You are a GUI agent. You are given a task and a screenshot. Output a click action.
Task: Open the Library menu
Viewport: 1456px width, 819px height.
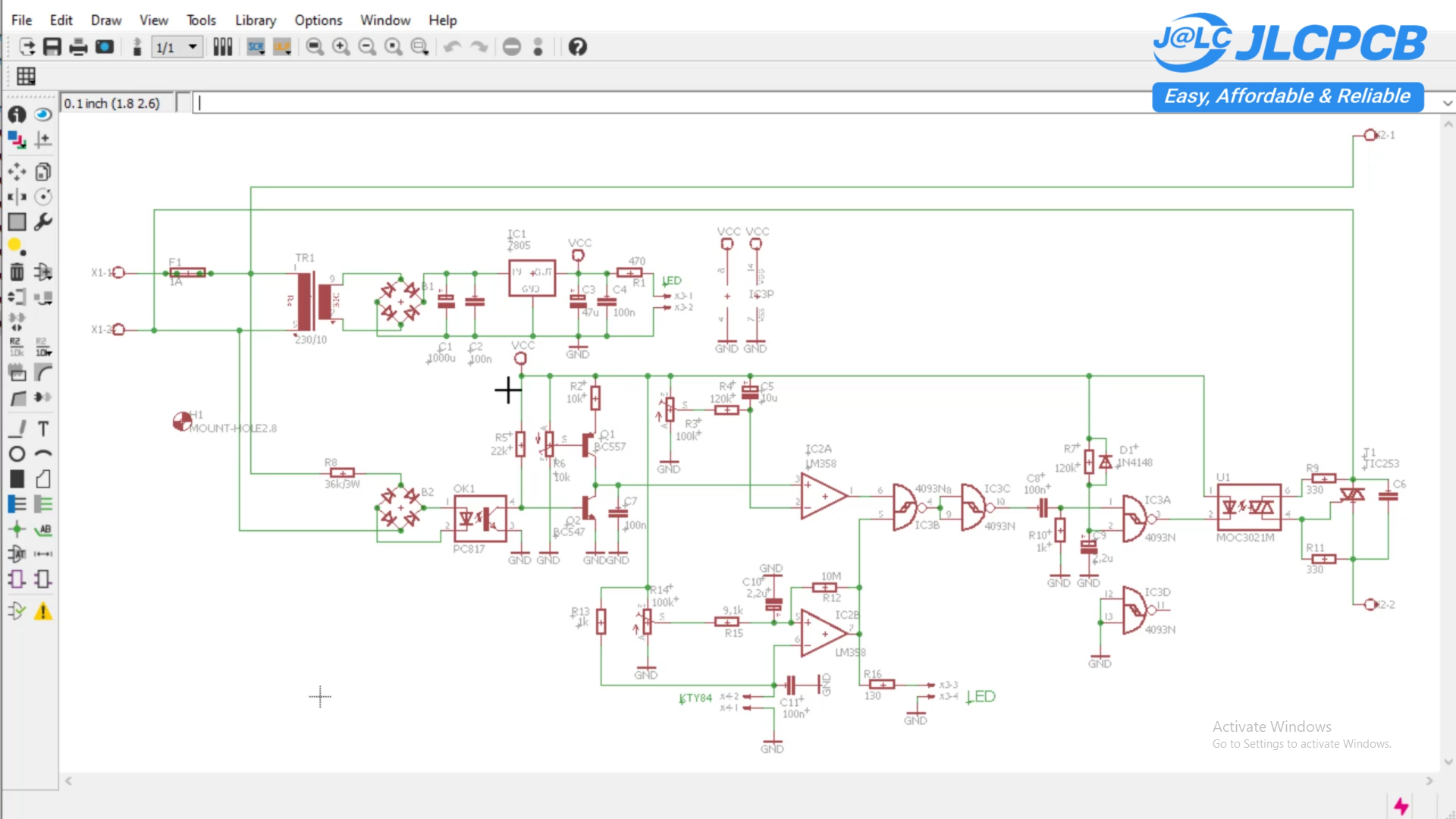[x=255, y=20]
